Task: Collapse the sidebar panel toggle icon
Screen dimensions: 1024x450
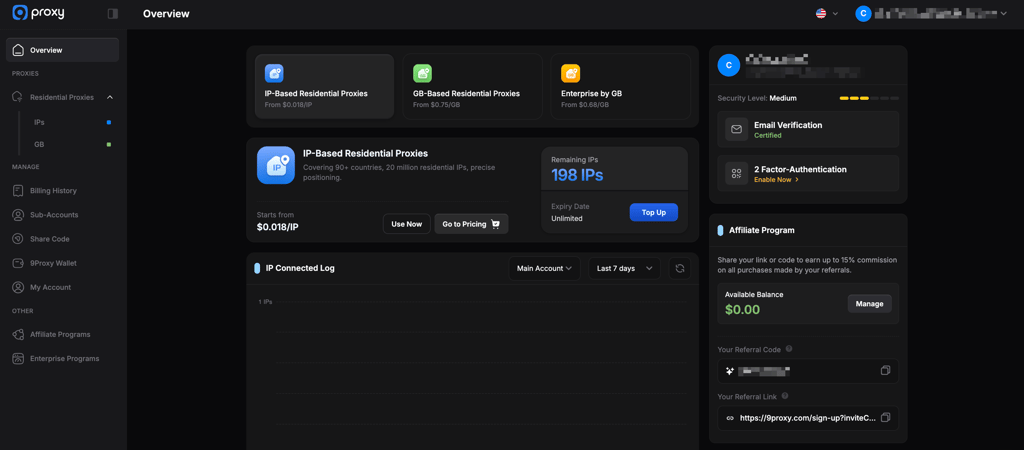Action: (x=112, y=13)
